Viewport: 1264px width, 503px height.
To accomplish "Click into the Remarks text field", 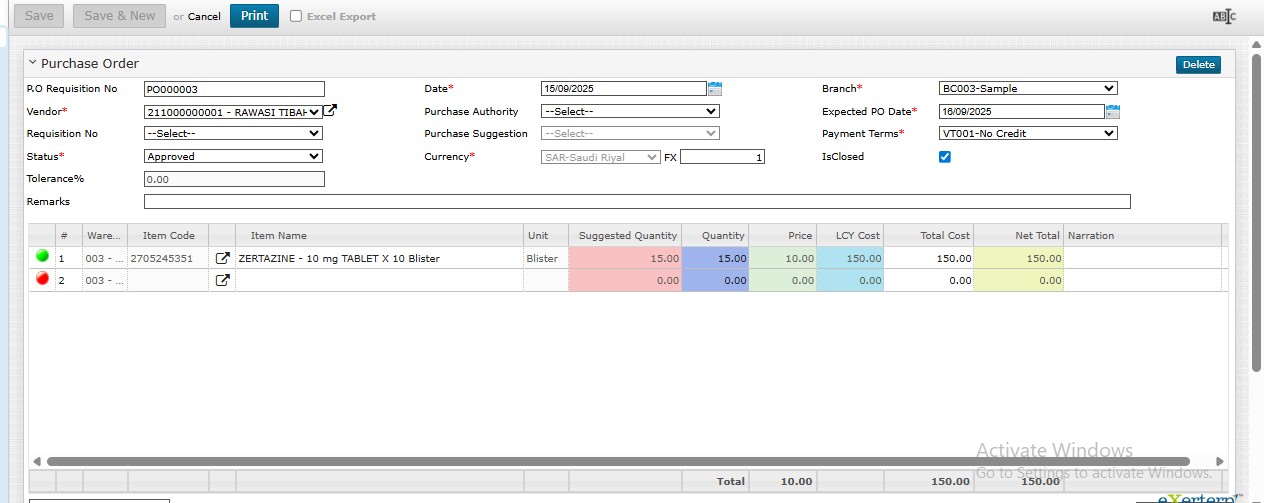I will click(x=637, y=202).
